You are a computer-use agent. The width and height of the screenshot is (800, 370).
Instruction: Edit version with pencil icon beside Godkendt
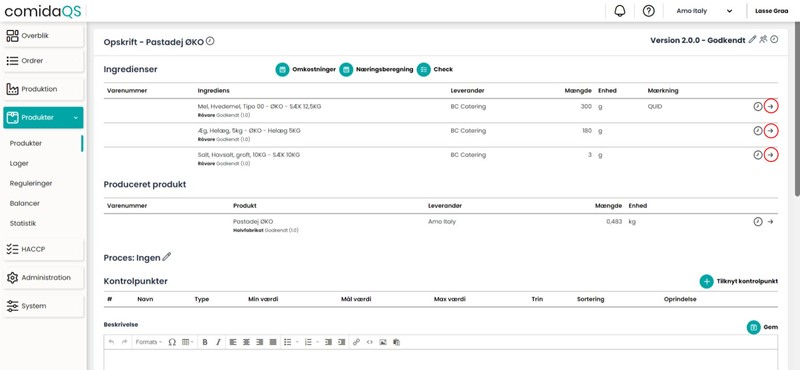click(752, 39)
